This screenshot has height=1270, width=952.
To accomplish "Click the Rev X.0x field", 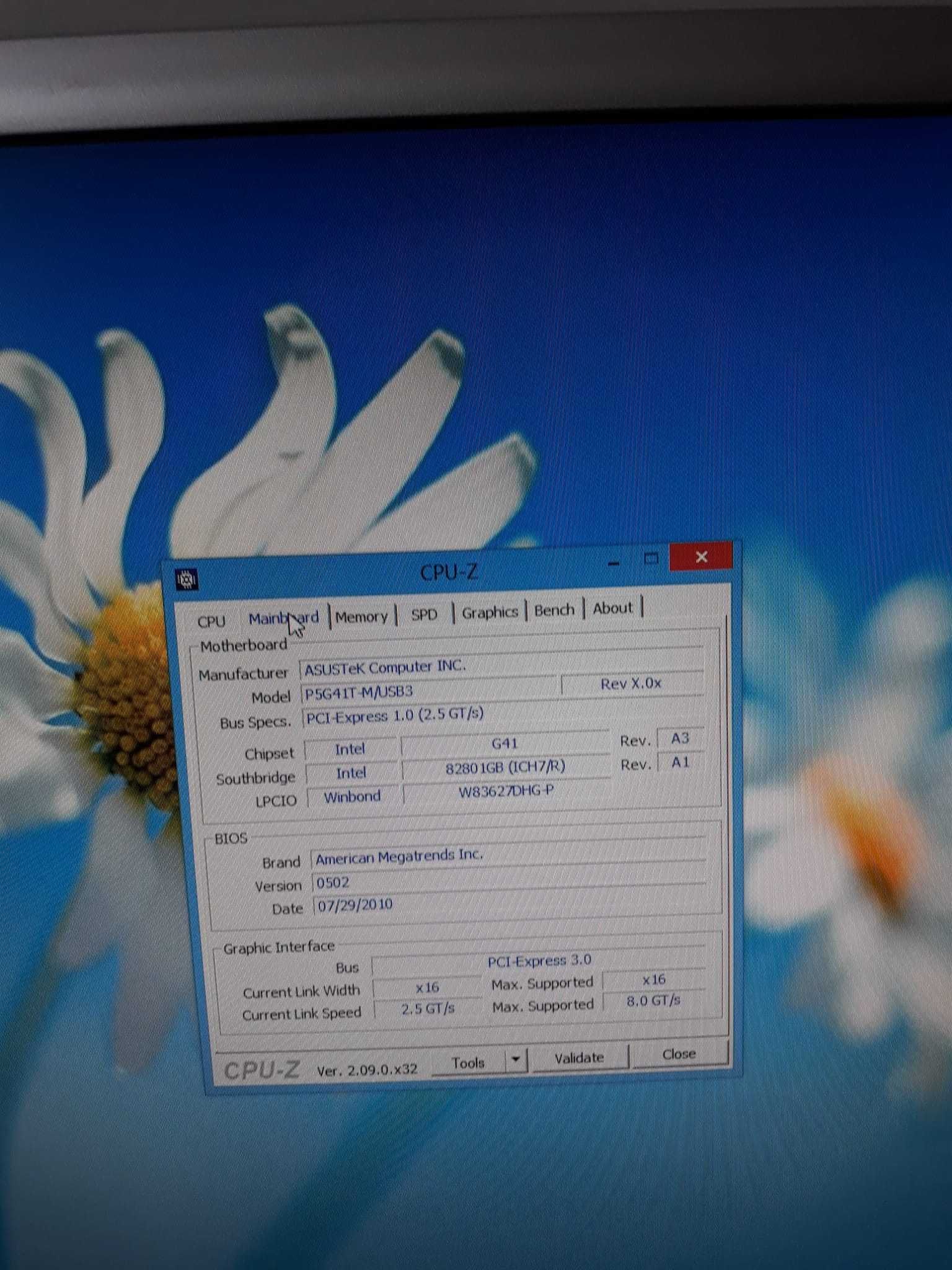I will coord(631,683).
